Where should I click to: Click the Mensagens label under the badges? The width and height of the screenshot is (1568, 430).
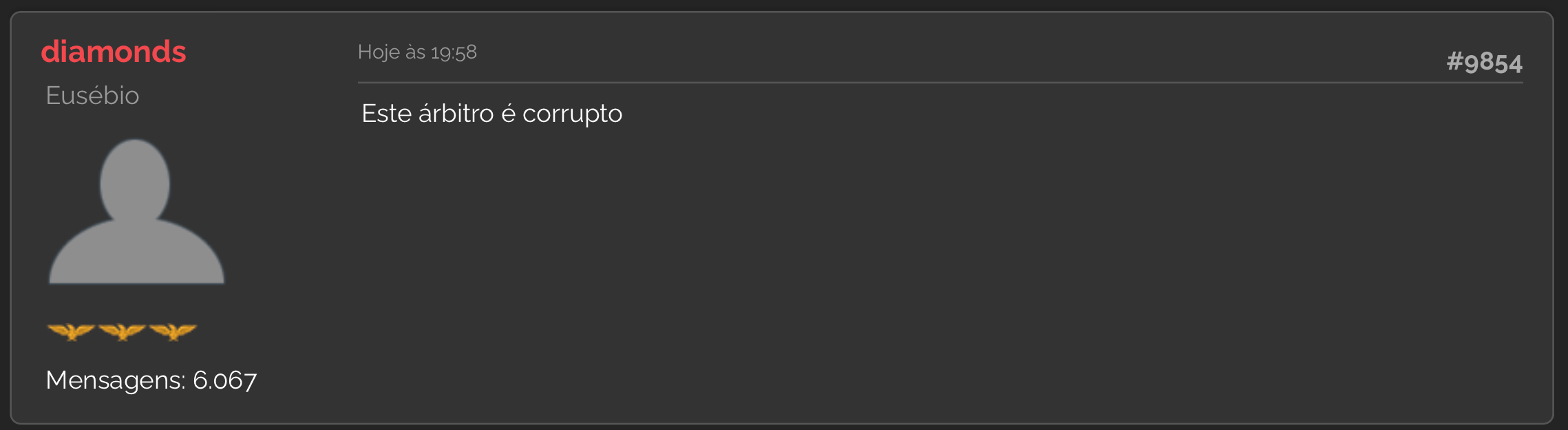[x=115, y=380]
